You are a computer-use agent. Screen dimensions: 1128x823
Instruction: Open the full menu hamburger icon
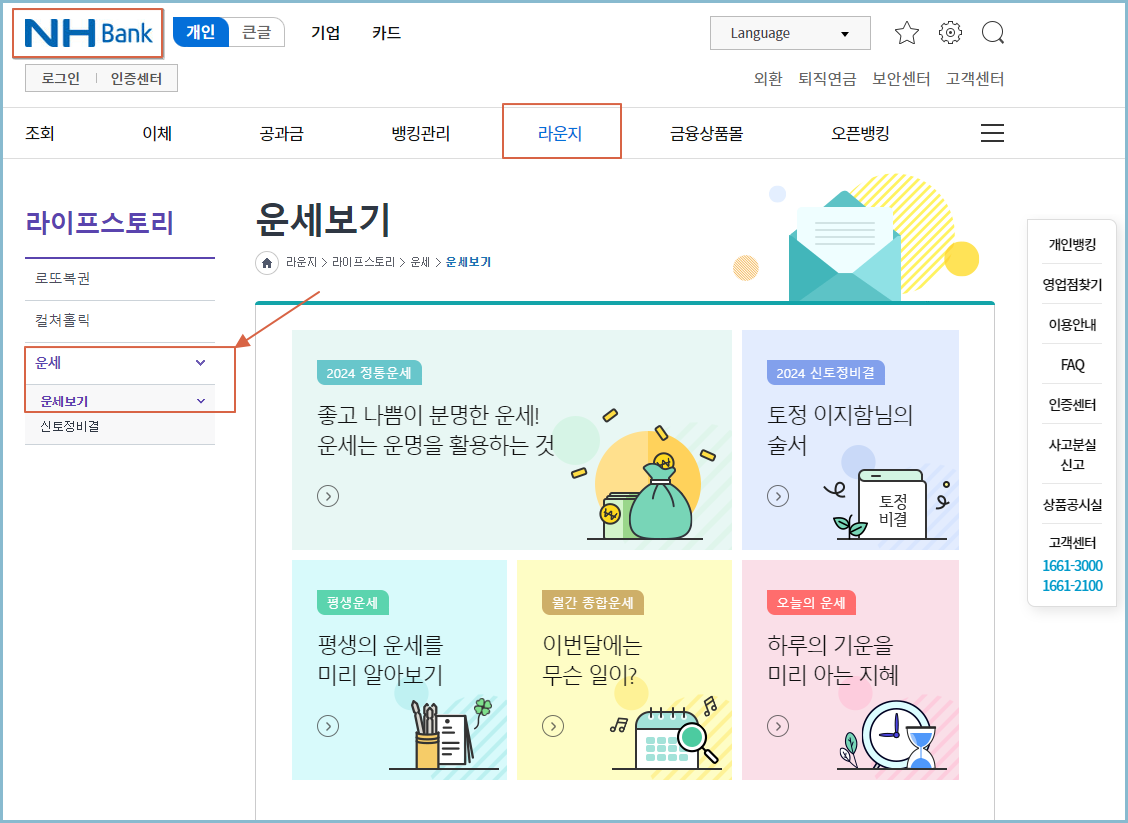(992, 132)
